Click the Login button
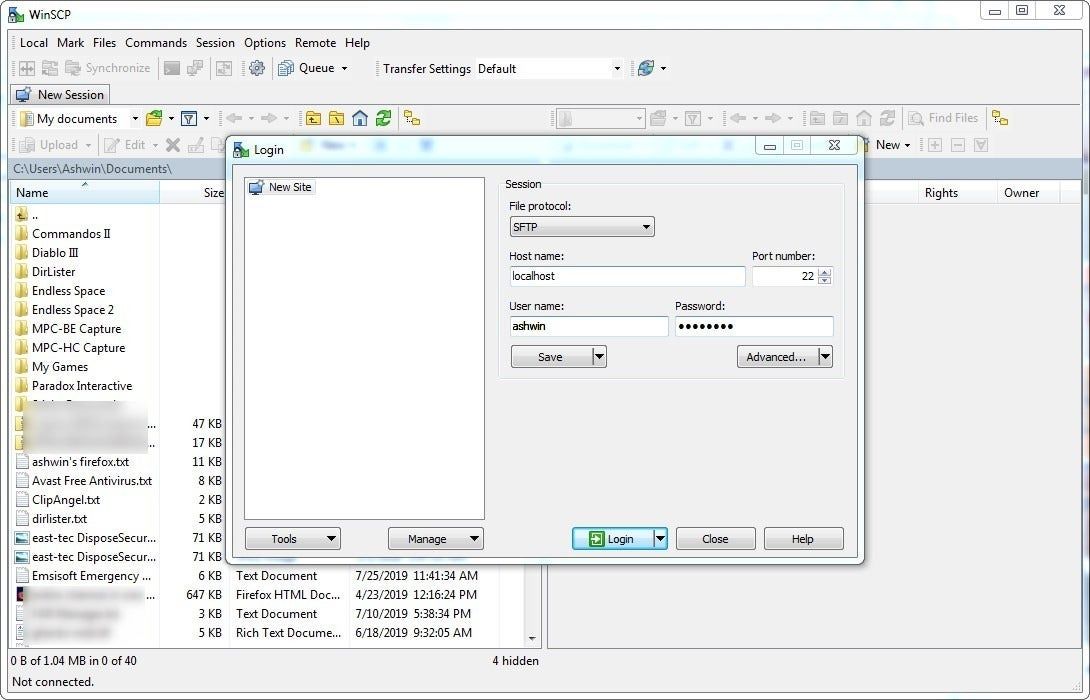 click(613, 538)
